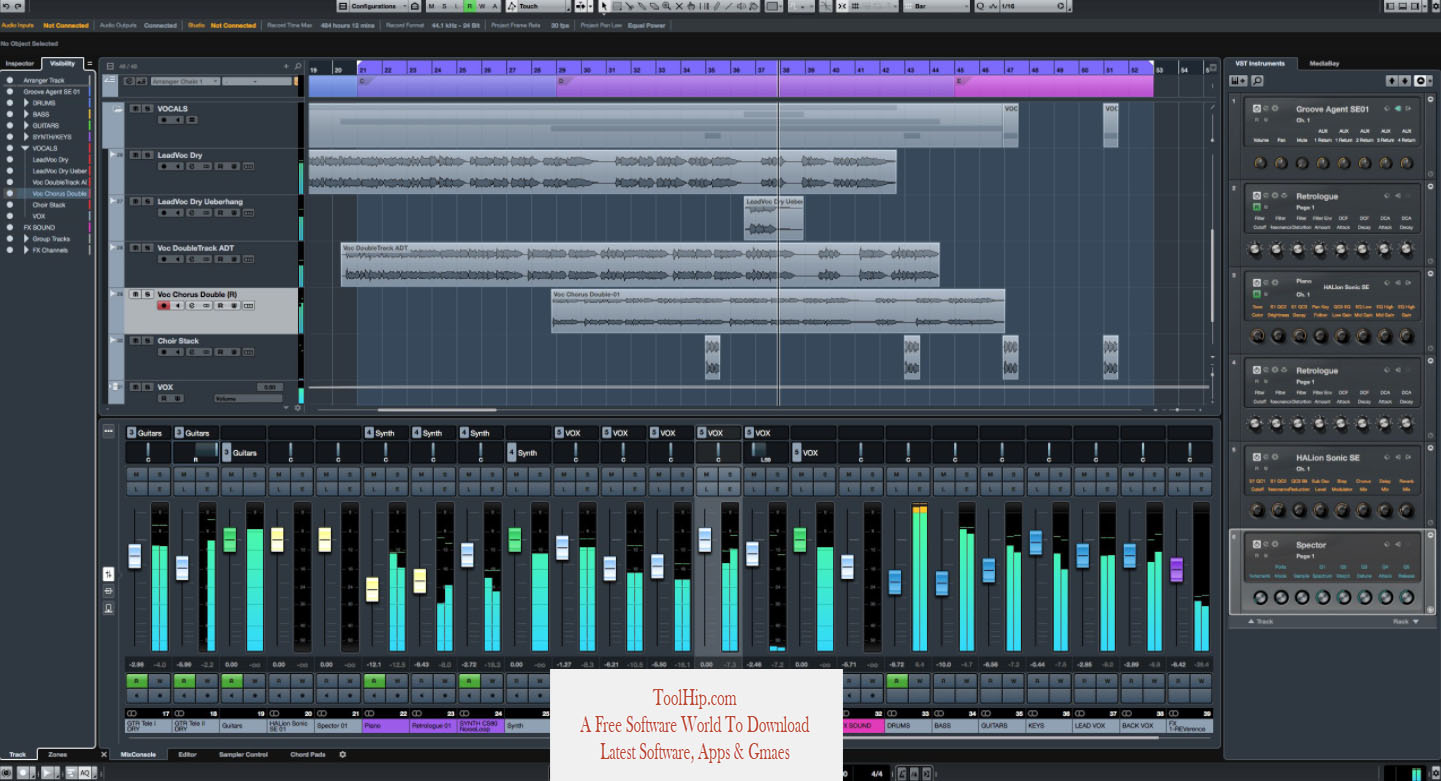Click channel settings icon on LeadVoc Dry track
The height and width of the screenshot is (781, 1441).
click(192, 166)
